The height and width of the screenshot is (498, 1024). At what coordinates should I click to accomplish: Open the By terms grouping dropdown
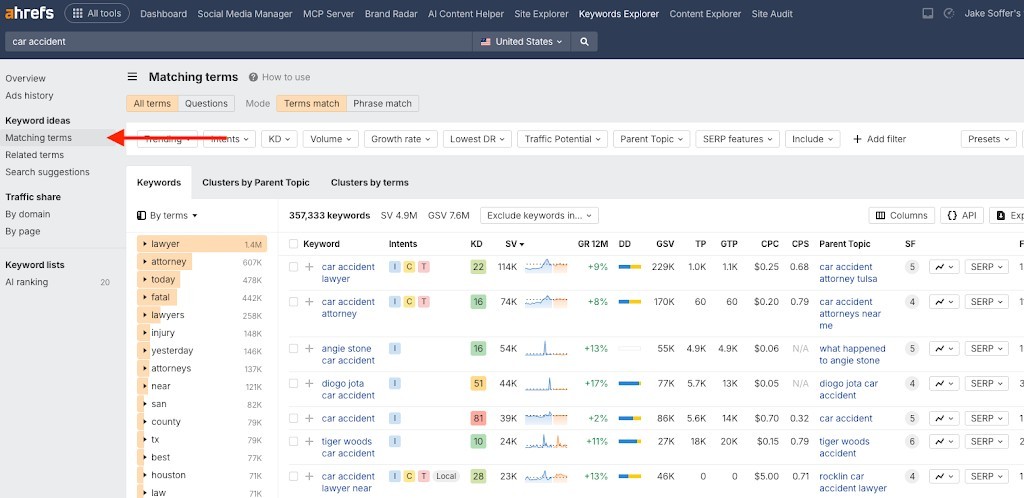tap(167, 215)
